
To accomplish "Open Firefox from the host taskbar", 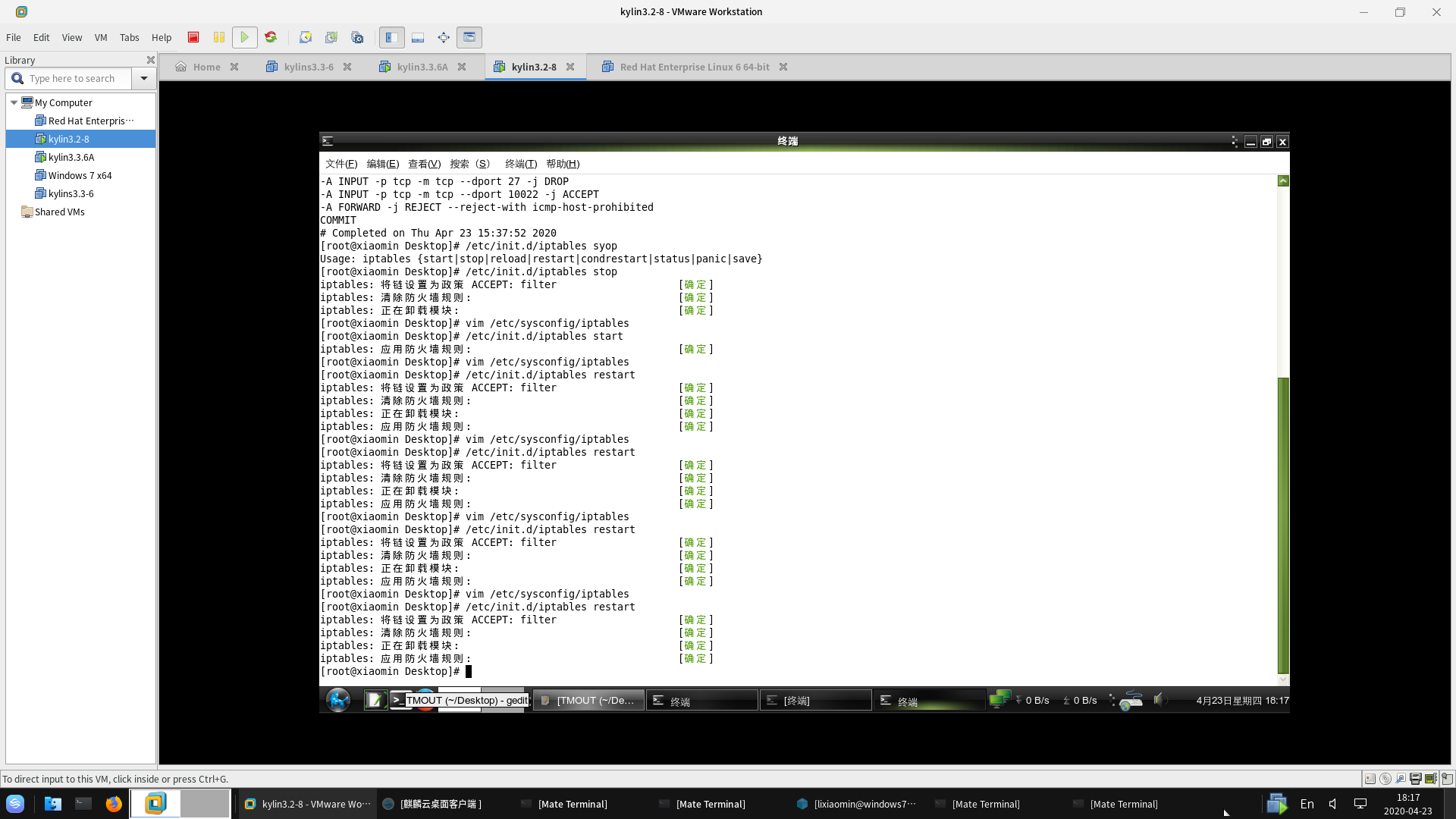I will point(114,804).
